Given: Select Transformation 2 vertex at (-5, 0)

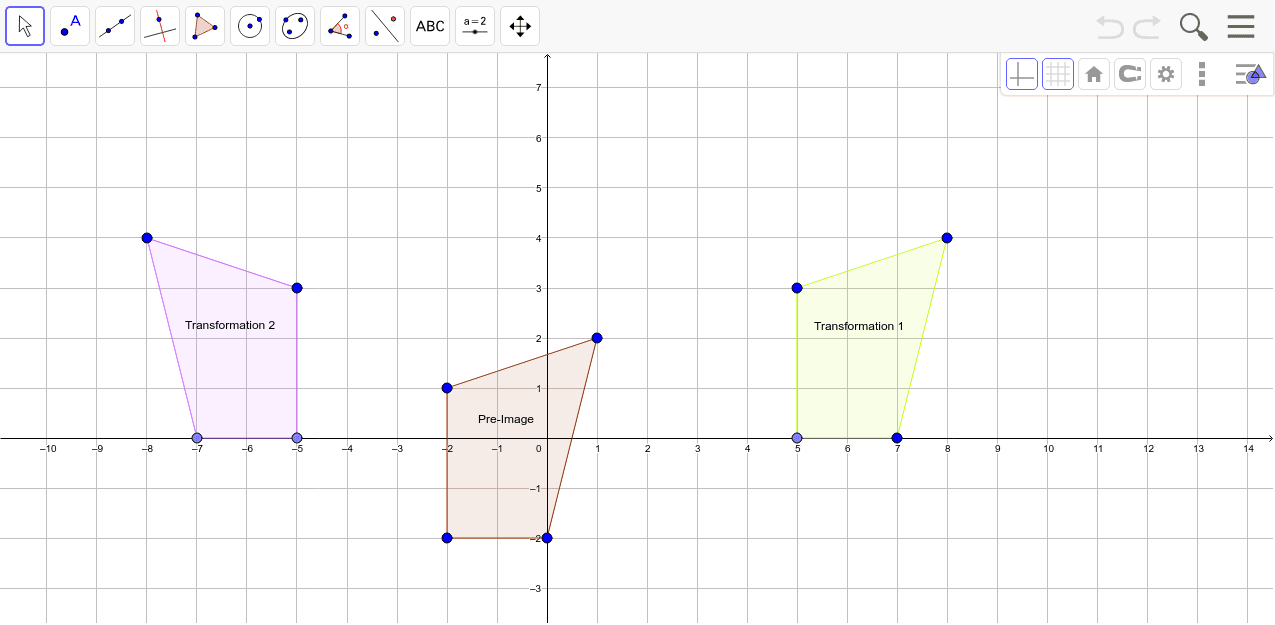Looking at the screenshot, I should tap(297, 438).
